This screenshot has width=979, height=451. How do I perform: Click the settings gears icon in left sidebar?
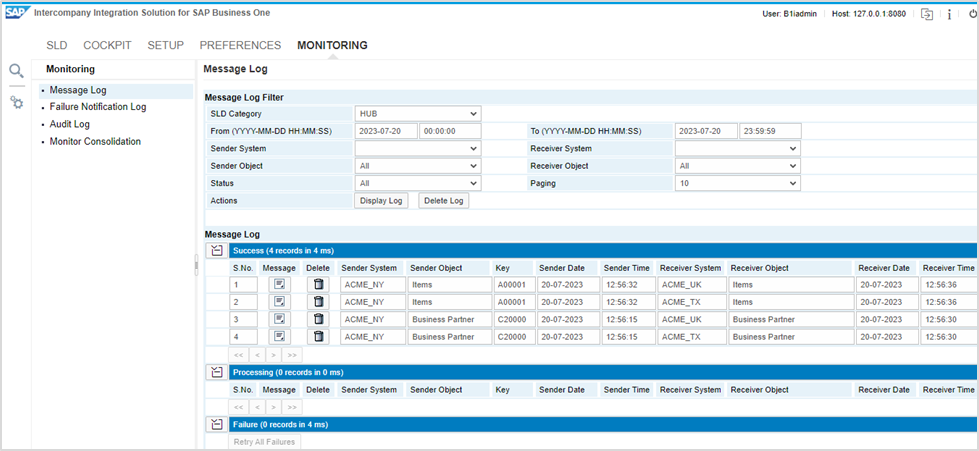click(x=16, y=102)
